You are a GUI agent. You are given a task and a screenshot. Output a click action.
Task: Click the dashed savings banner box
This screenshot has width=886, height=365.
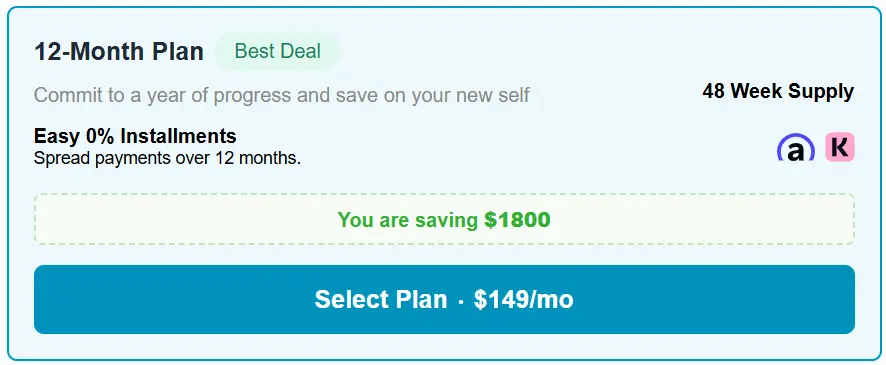pyautogui.click(x=444, y=219)
